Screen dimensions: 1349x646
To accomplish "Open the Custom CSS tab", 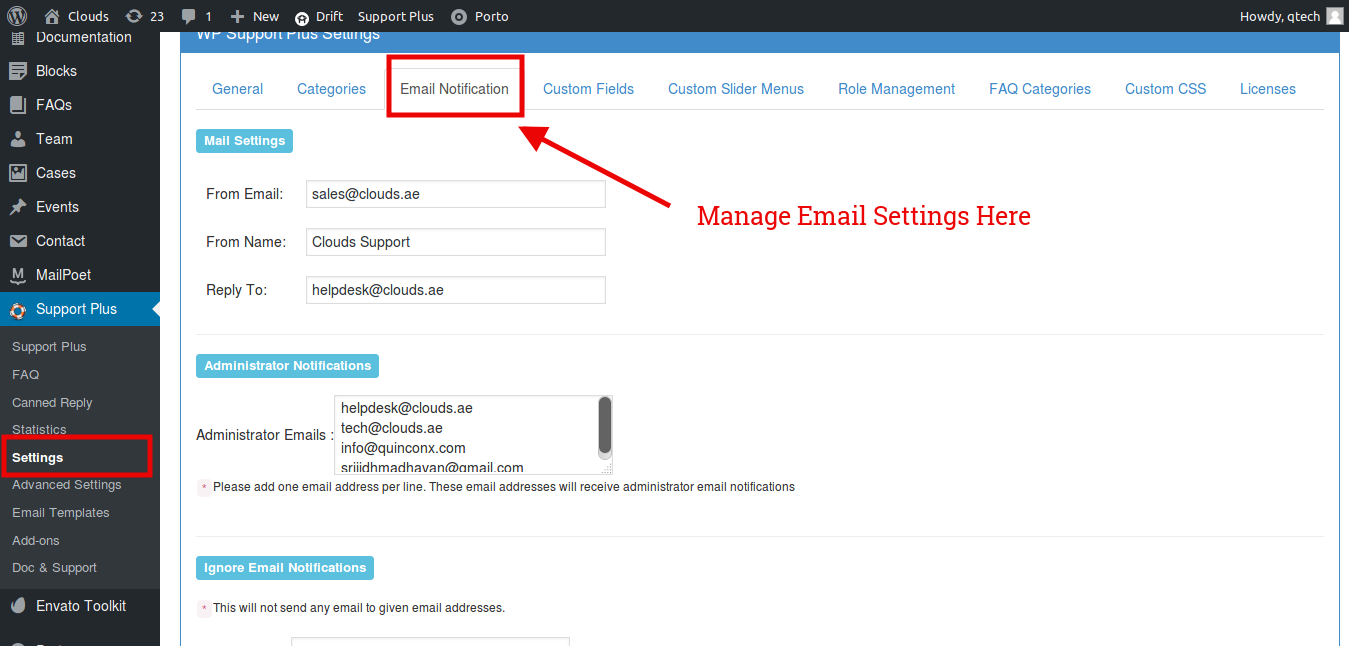I will [1166, 89].
